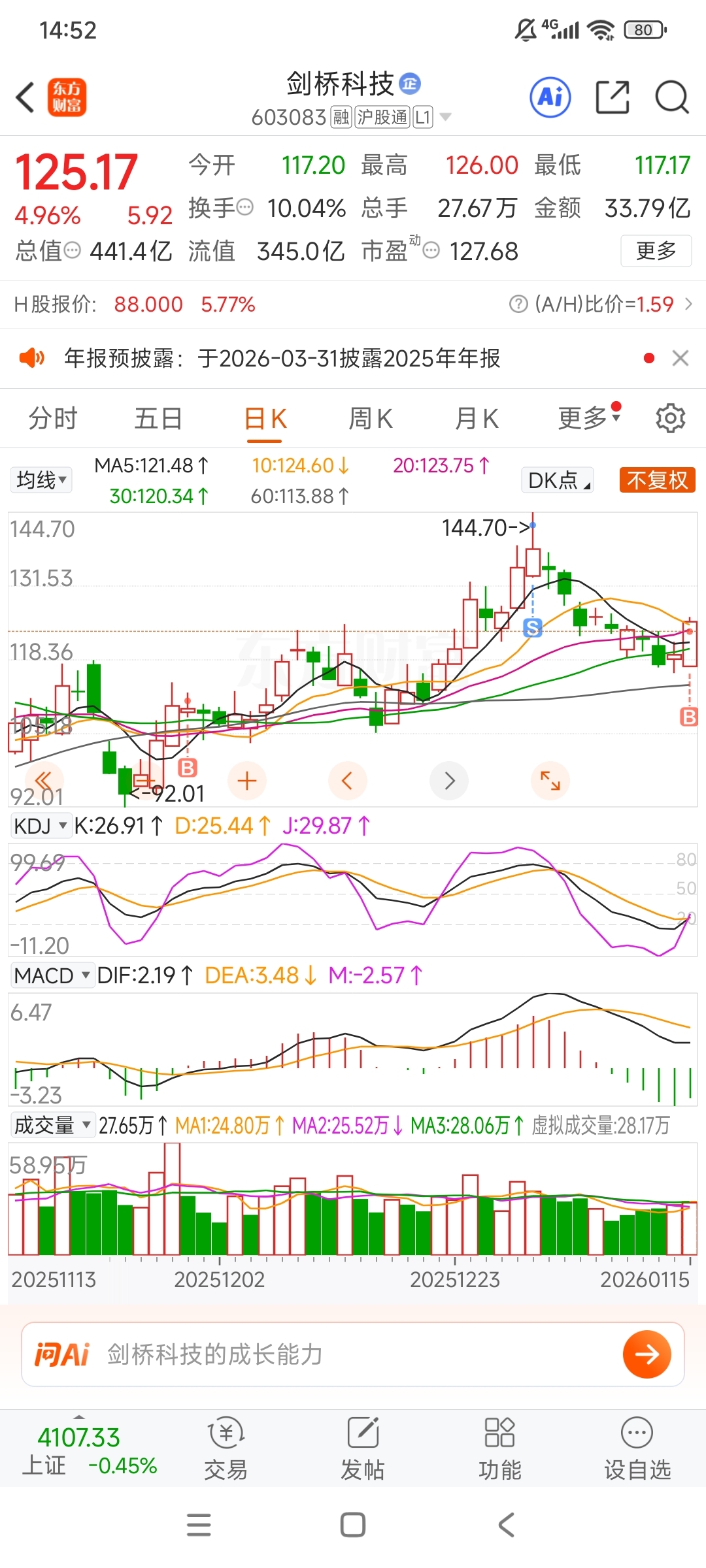Tap 设自选 add to watchlist
706x1568 pixels.
pos(637,1448)
